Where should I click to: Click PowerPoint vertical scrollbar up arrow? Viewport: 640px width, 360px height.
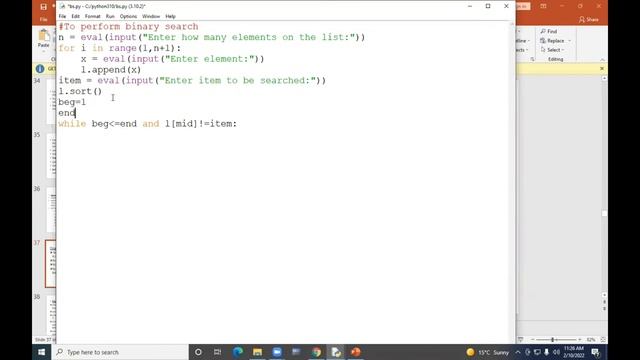point(604,78)
